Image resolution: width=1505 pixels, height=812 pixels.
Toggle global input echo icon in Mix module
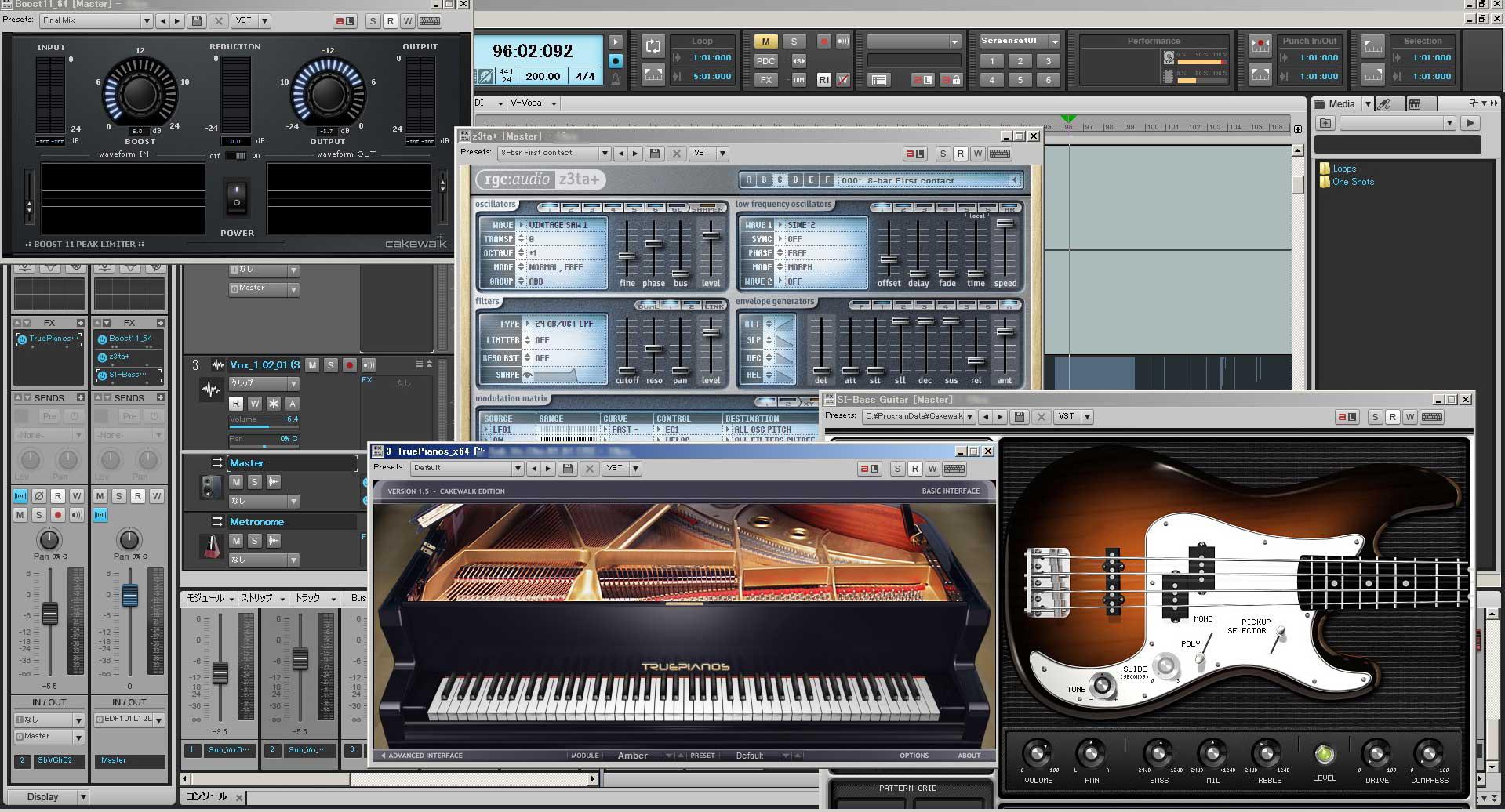click(843, 42)
